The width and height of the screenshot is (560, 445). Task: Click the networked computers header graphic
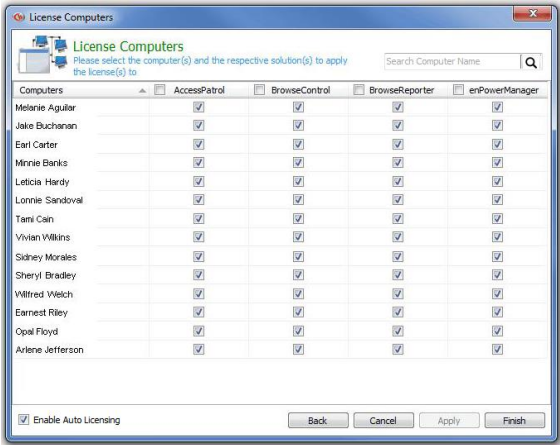tap(42, 54)
